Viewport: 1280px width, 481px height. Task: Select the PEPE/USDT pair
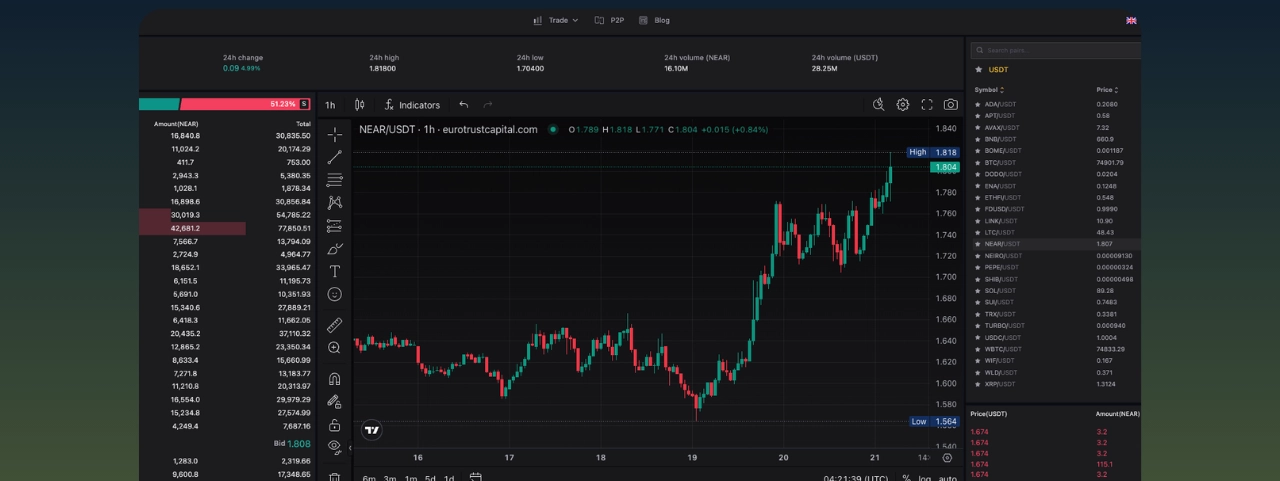[x=1055, y=267]
